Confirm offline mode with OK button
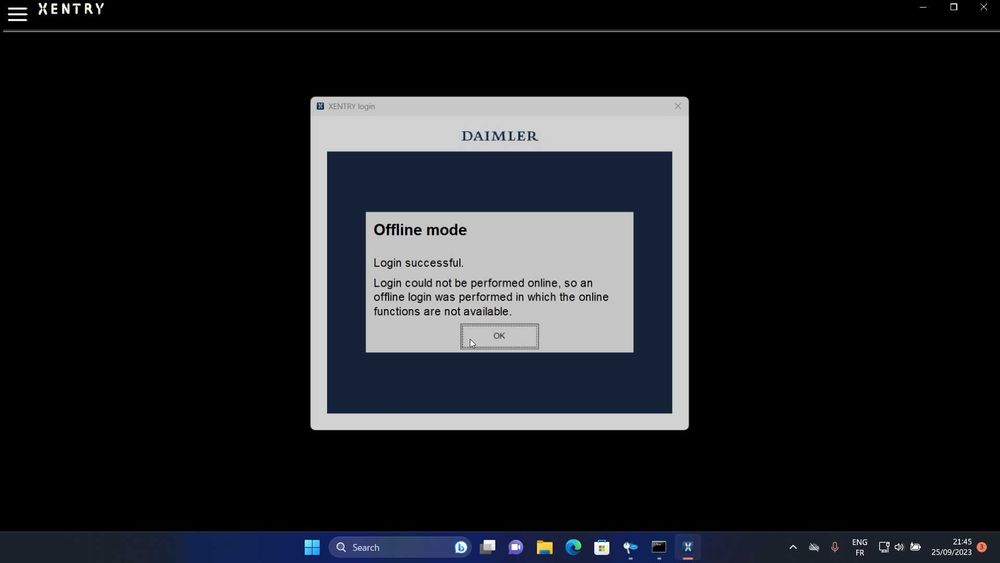 [x=499, y=336]
